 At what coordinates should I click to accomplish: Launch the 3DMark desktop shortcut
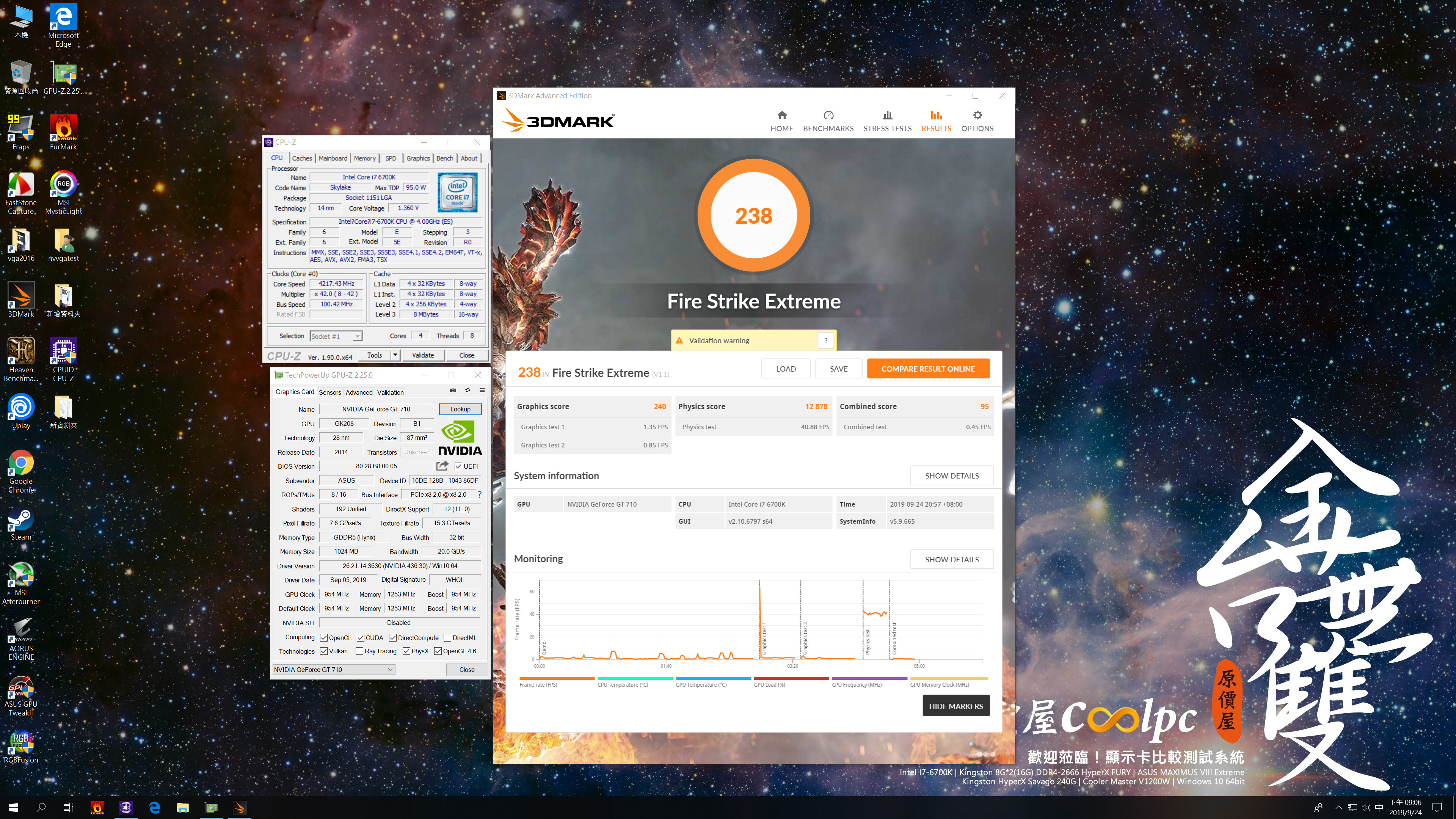[21, 300]
